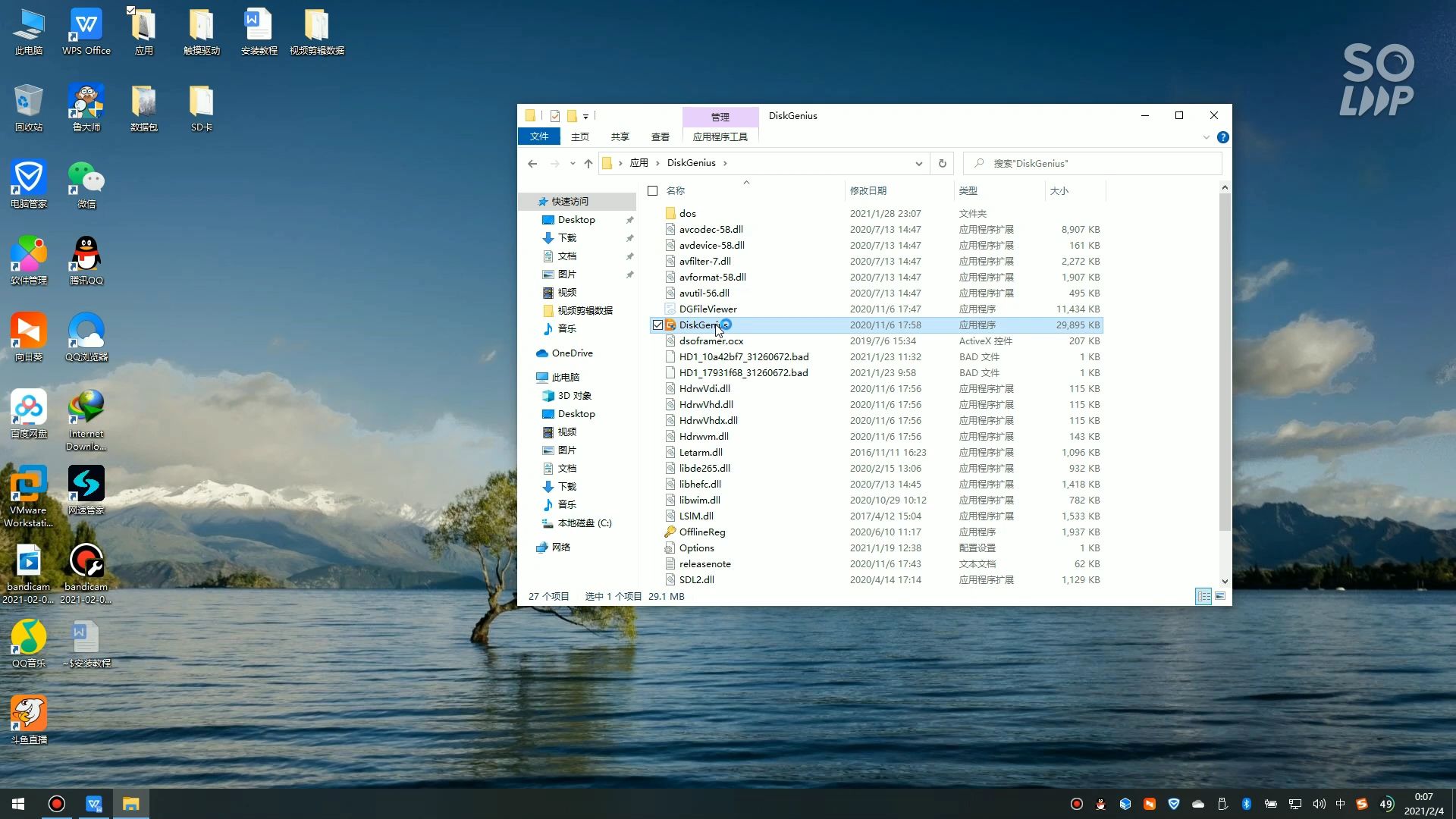Select OneDrive in navigation pane
The width and height of the screenshot is (1456, 819).
tap(573, 353)
